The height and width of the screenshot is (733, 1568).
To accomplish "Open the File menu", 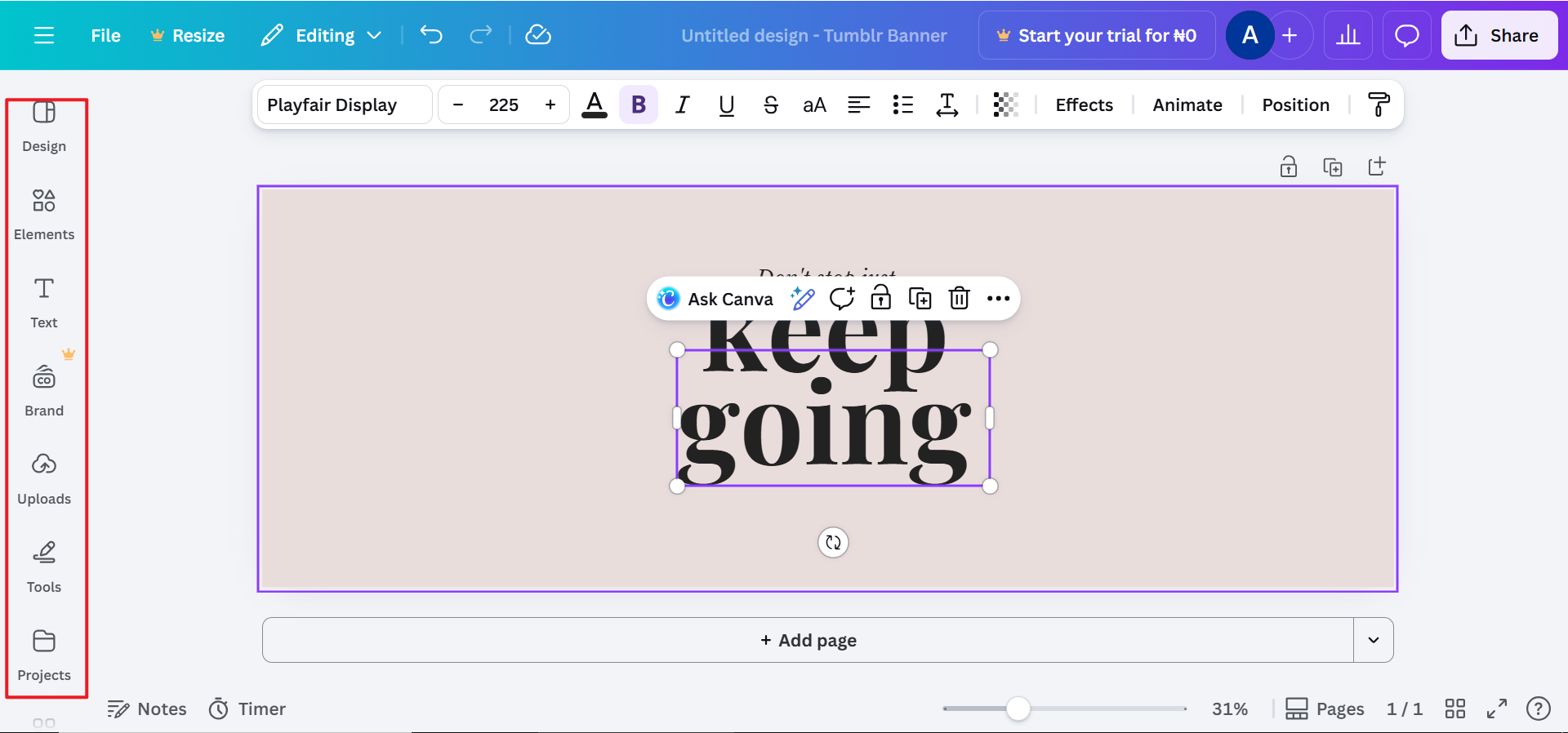I will [x=105, y=35].
